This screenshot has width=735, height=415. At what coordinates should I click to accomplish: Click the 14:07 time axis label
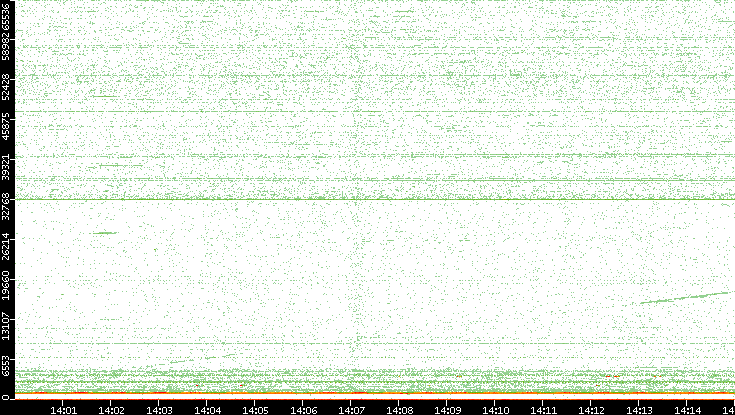[351, 410]
